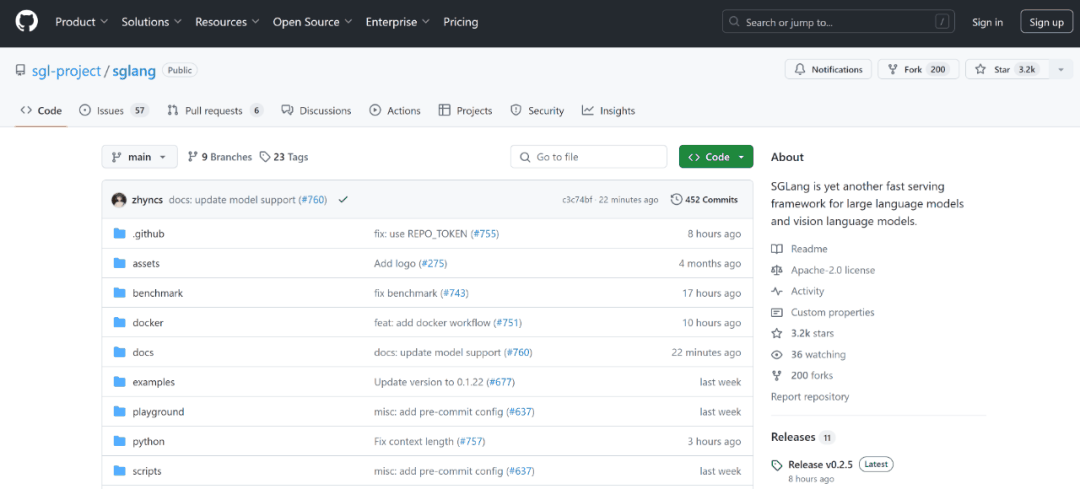Click the GitHub logo icon
This screenshot has height=489, width=1080.
(26, 21)
